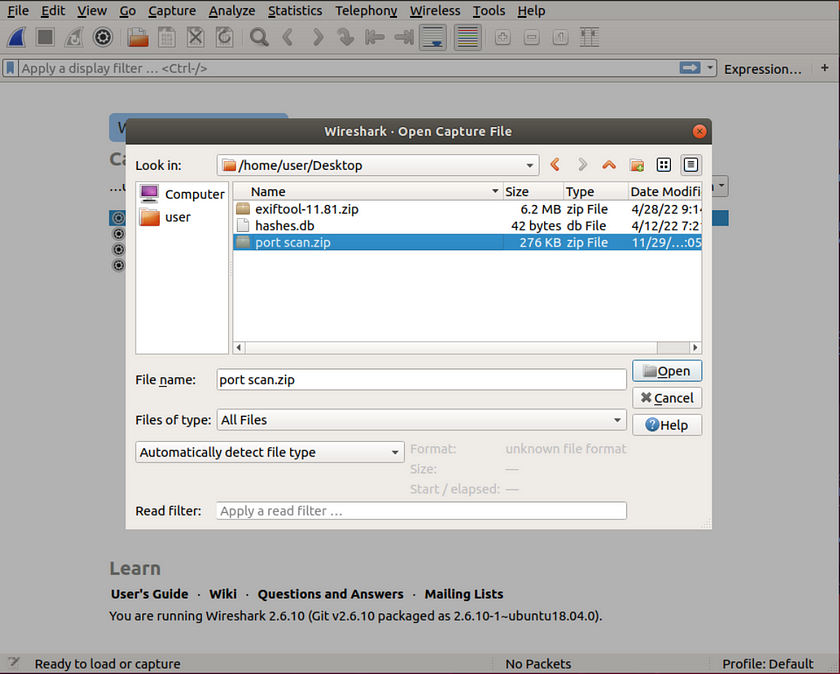Click the open capture file folder icon

138,38
